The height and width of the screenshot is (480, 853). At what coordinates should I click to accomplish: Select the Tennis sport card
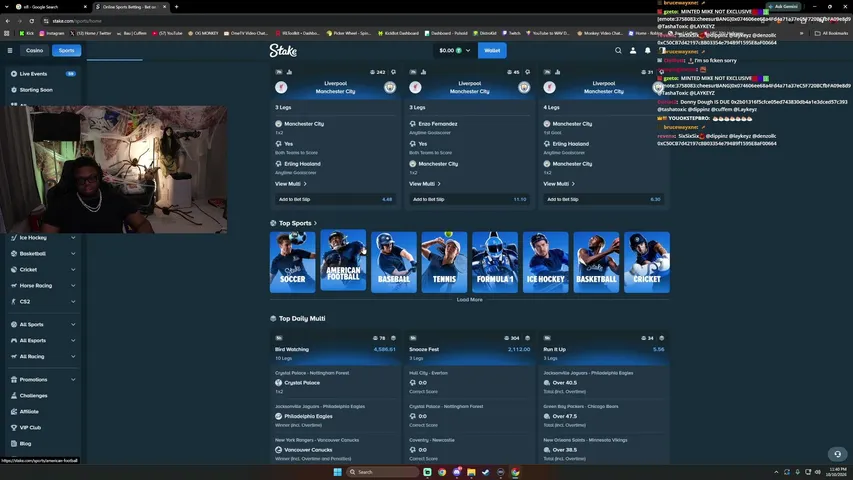(444, 262)
